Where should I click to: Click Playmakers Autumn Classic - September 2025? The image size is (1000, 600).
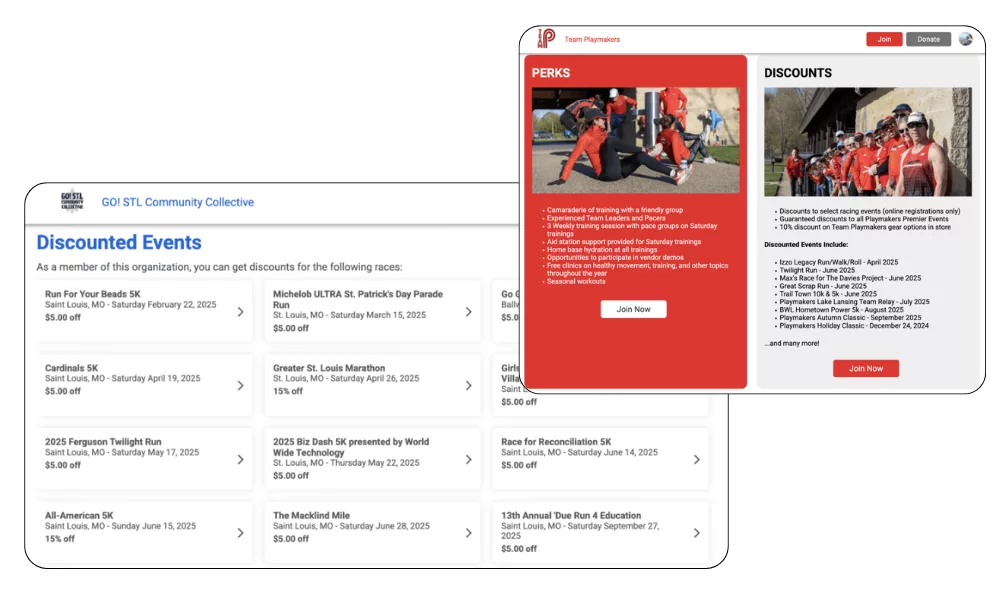[x=850, y=318]
